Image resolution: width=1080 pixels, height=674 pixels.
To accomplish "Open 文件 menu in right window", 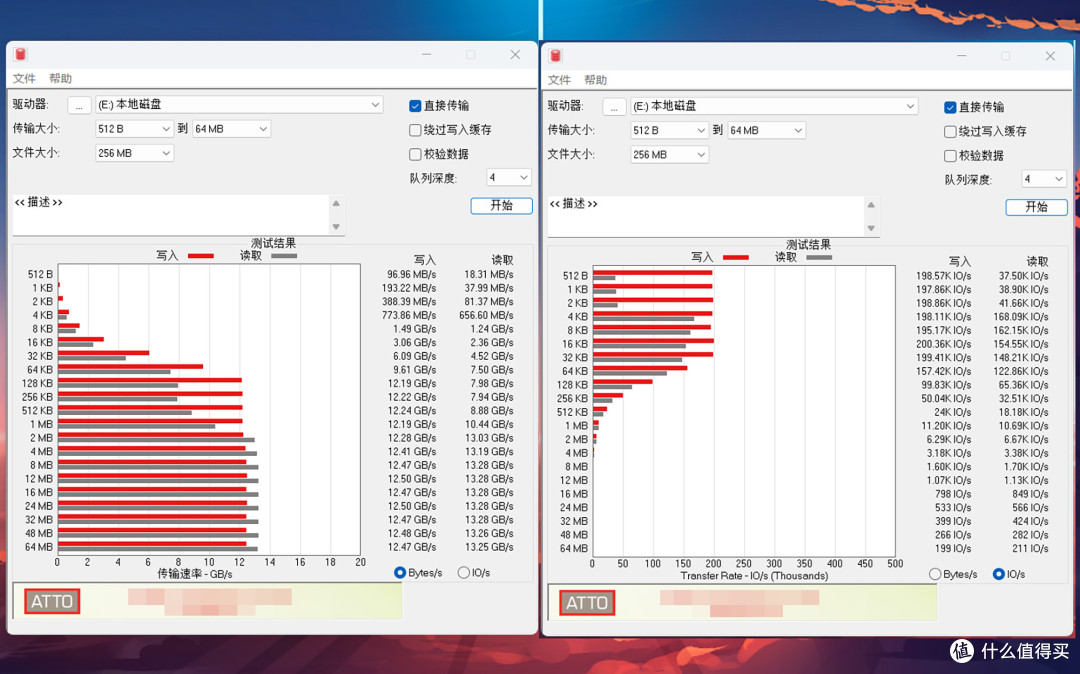I will coord(559,79).
